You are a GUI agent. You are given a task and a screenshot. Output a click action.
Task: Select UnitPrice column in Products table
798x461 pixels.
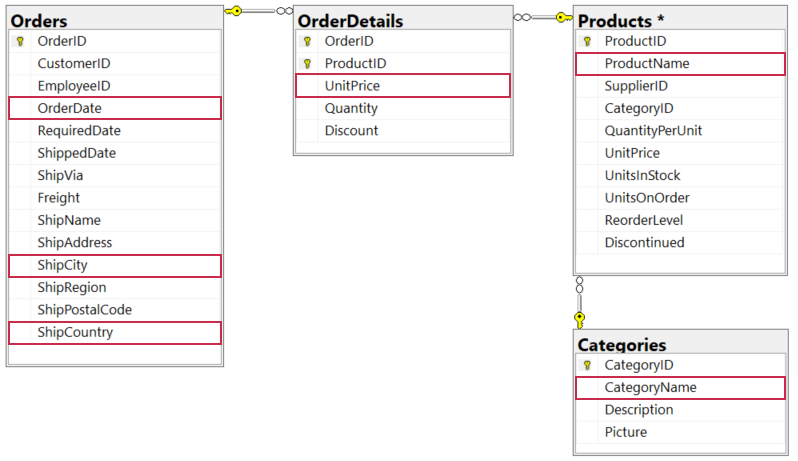(x=680, y=153)
